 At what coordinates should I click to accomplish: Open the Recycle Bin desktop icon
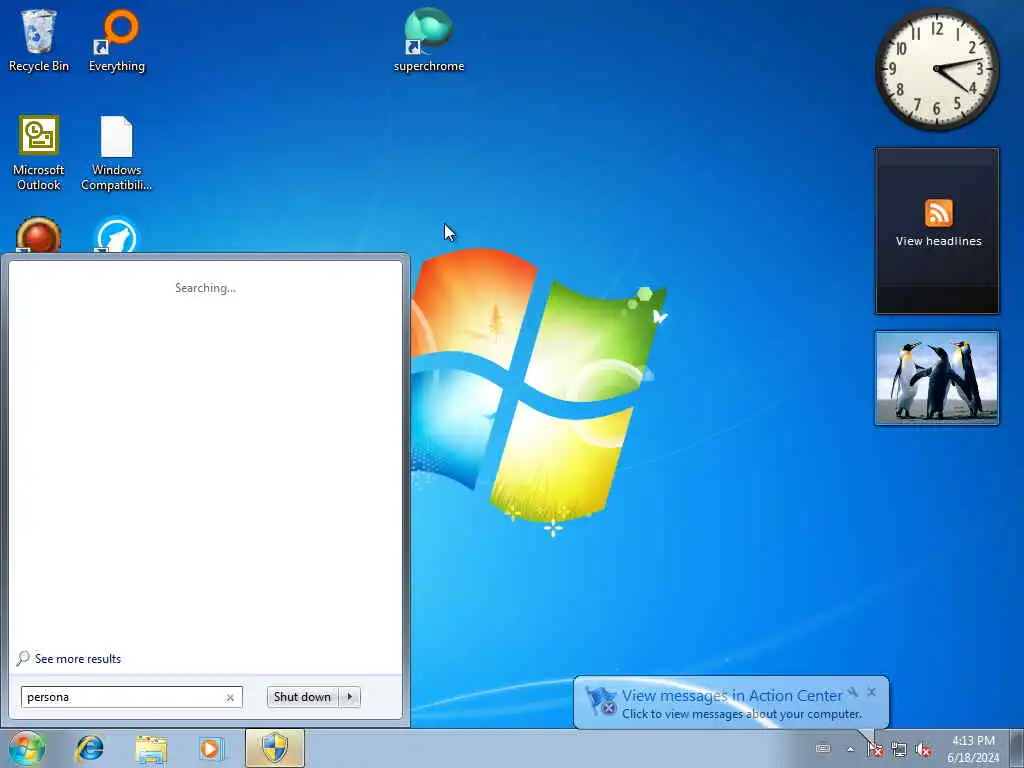(x=39, y=40)
